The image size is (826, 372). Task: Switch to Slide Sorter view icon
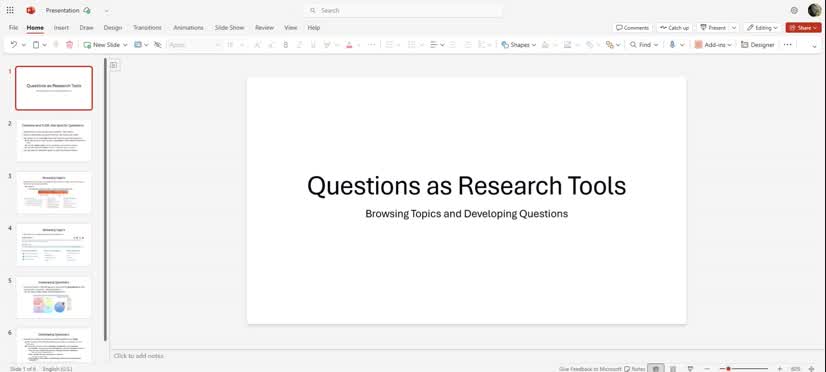click(673, 369)
